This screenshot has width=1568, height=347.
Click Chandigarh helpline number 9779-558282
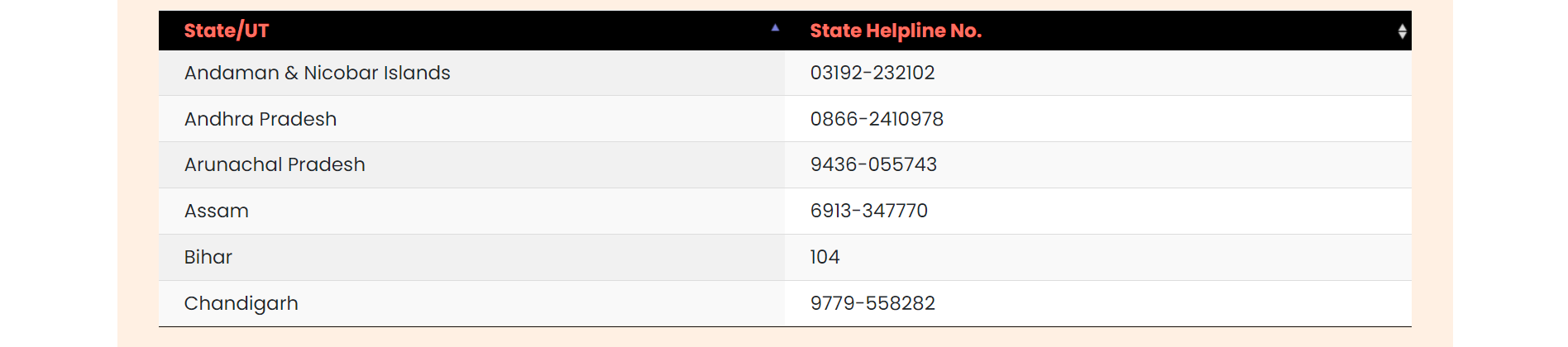[x=872, y=303]
